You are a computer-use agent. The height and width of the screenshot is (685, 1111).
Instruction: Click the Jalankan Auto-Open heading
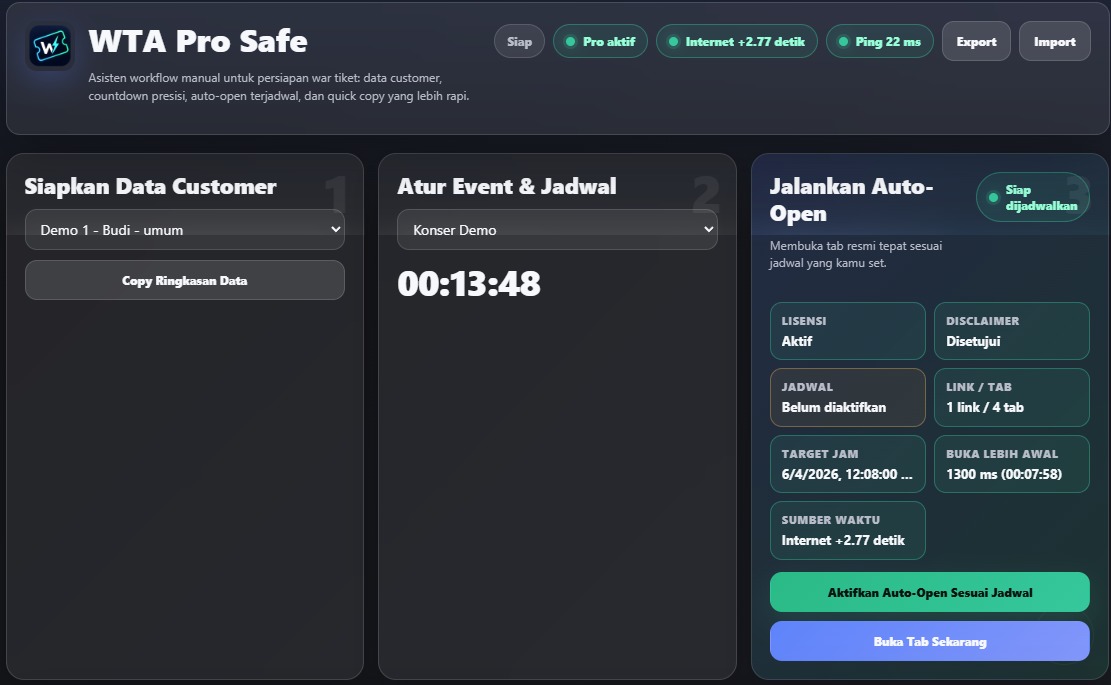click(851, 200)
